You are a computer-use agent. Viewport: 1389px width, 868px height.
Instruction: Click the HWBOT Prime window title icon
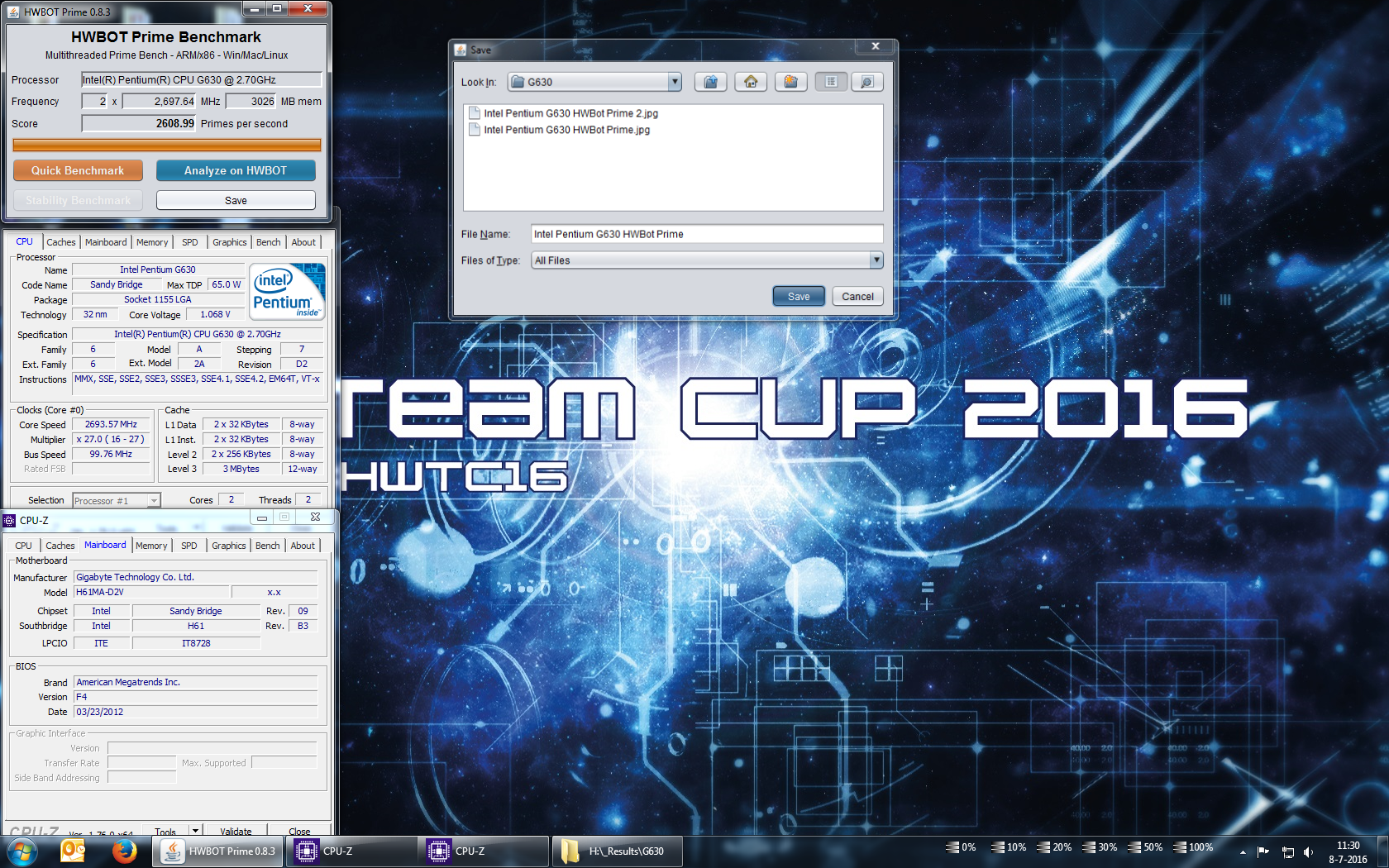tap(13, 12)
